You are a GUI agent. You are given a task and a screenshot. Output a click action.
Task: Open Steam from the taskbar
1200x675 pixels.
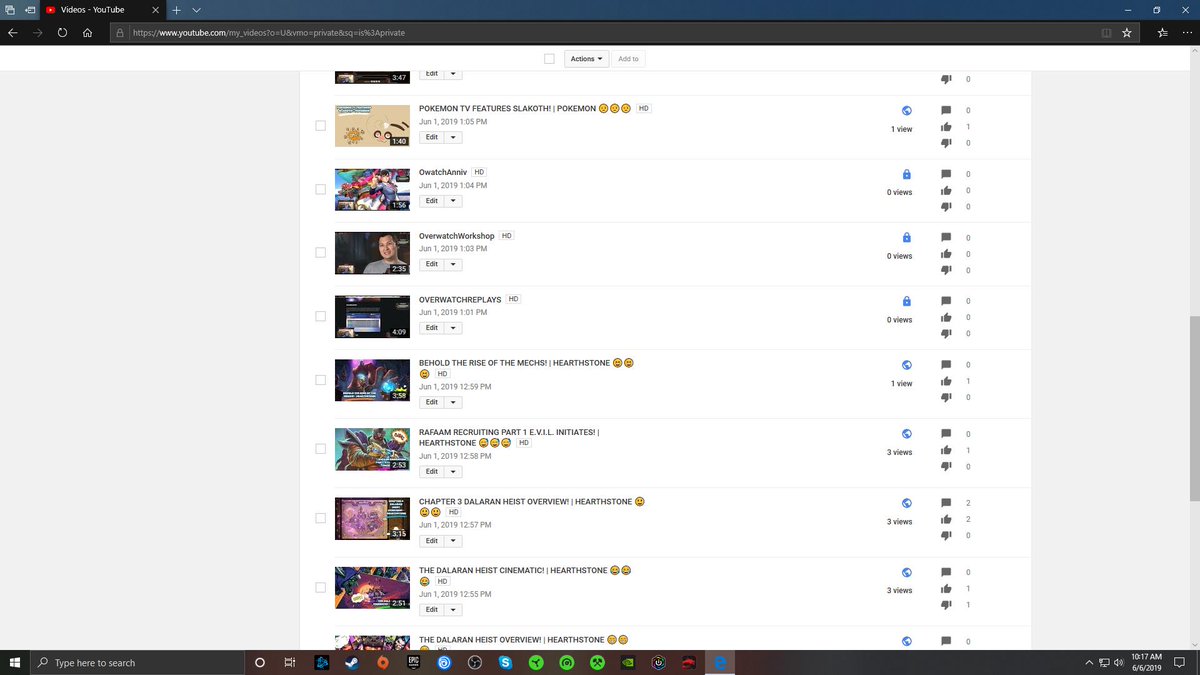[x=352, y=662]
